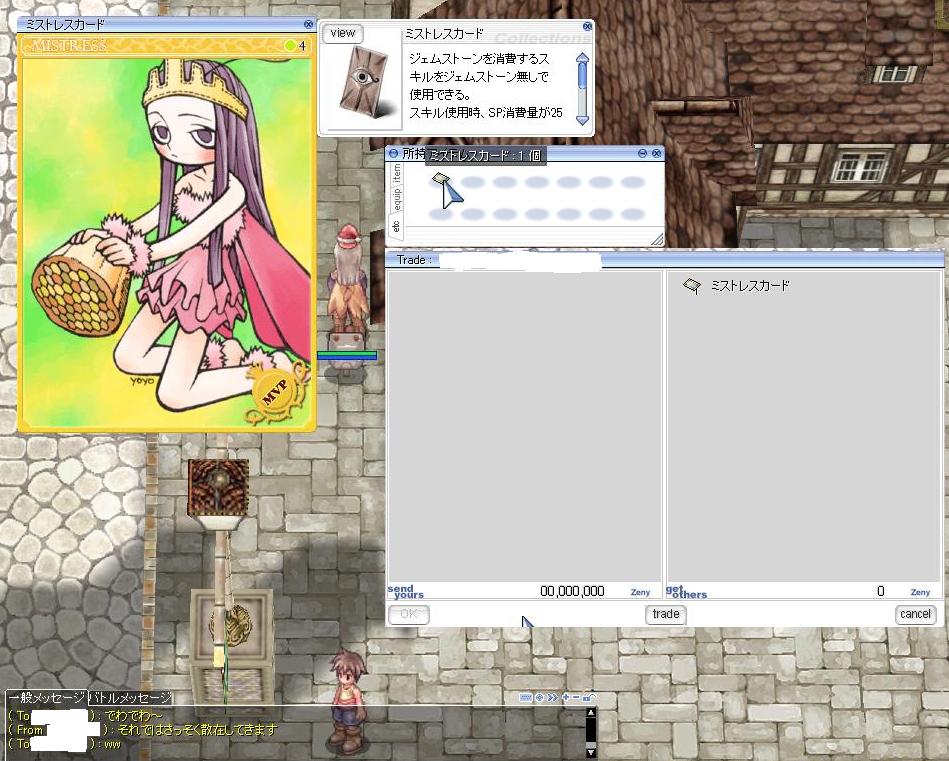This screenshot has height=761, width=949.
Task: Click the chat message それではさっそく散在してきます
Action: pyautogui.click(x=197, y=730)
